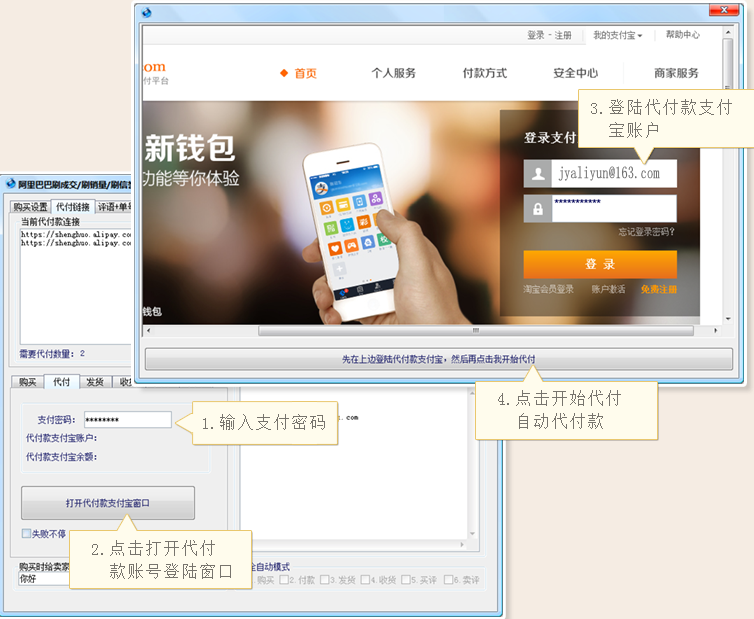Click the orange 登录 button

600,264
